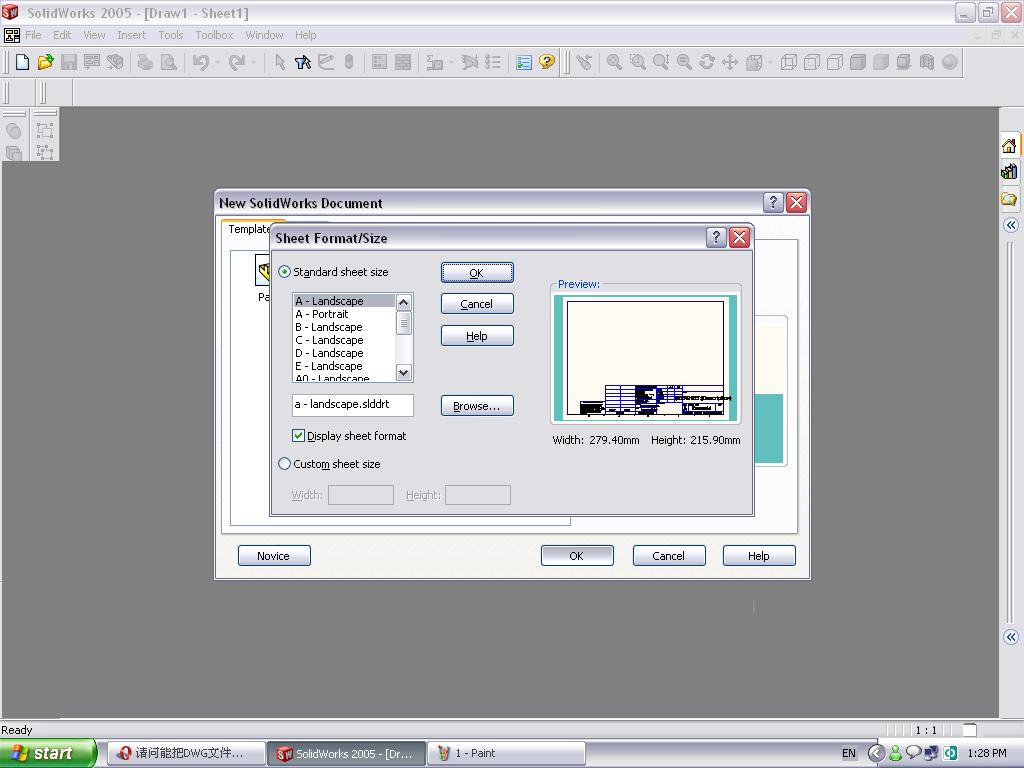Click OK in Sheet Format/Size dialog
1024x768 pixels.
pos(477,273)
